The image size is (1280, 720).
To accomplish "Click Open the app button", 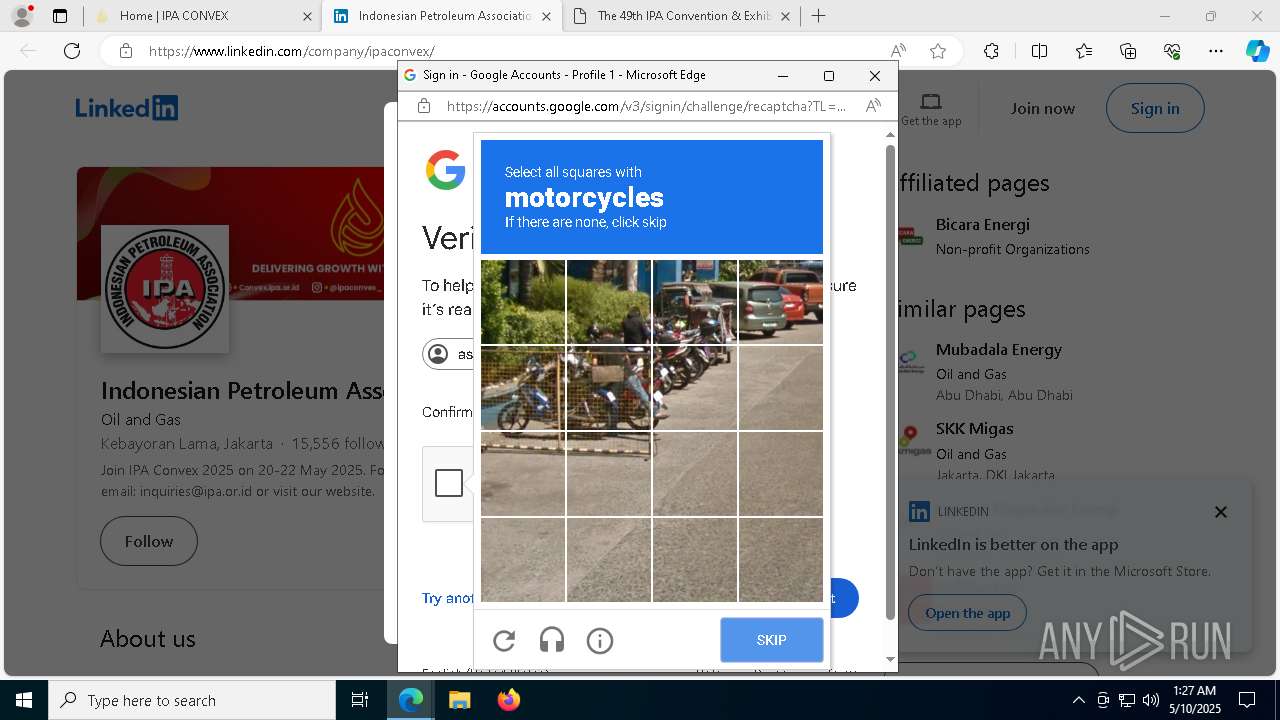I will coord(968,613).
